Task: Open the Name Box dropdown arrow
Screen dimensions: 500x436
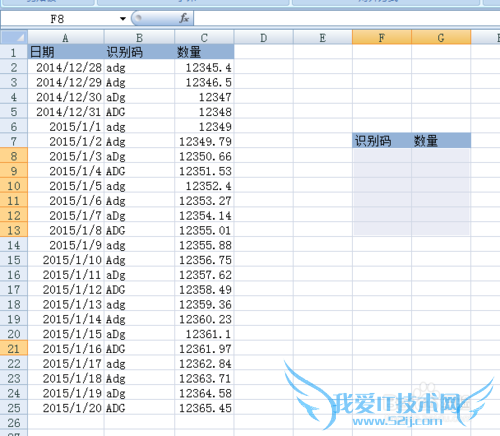Action: [x=123, y=19]
